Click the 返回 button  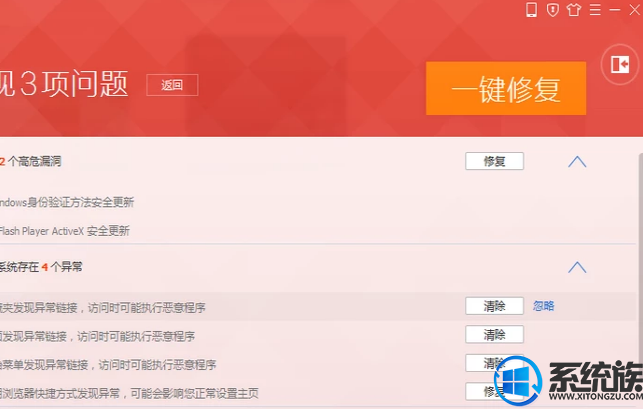point(172,85)
